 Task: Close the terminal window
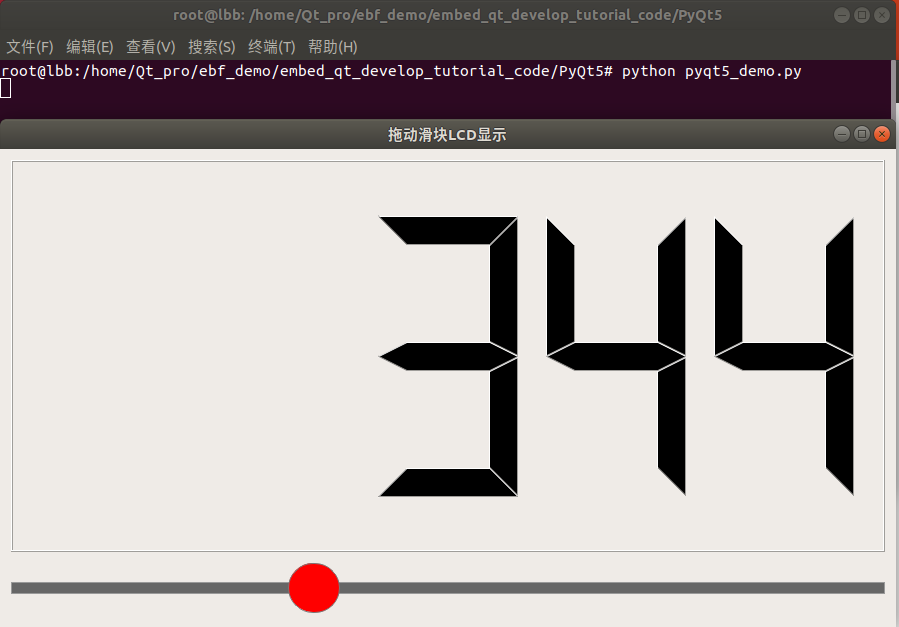pos(882,15)
